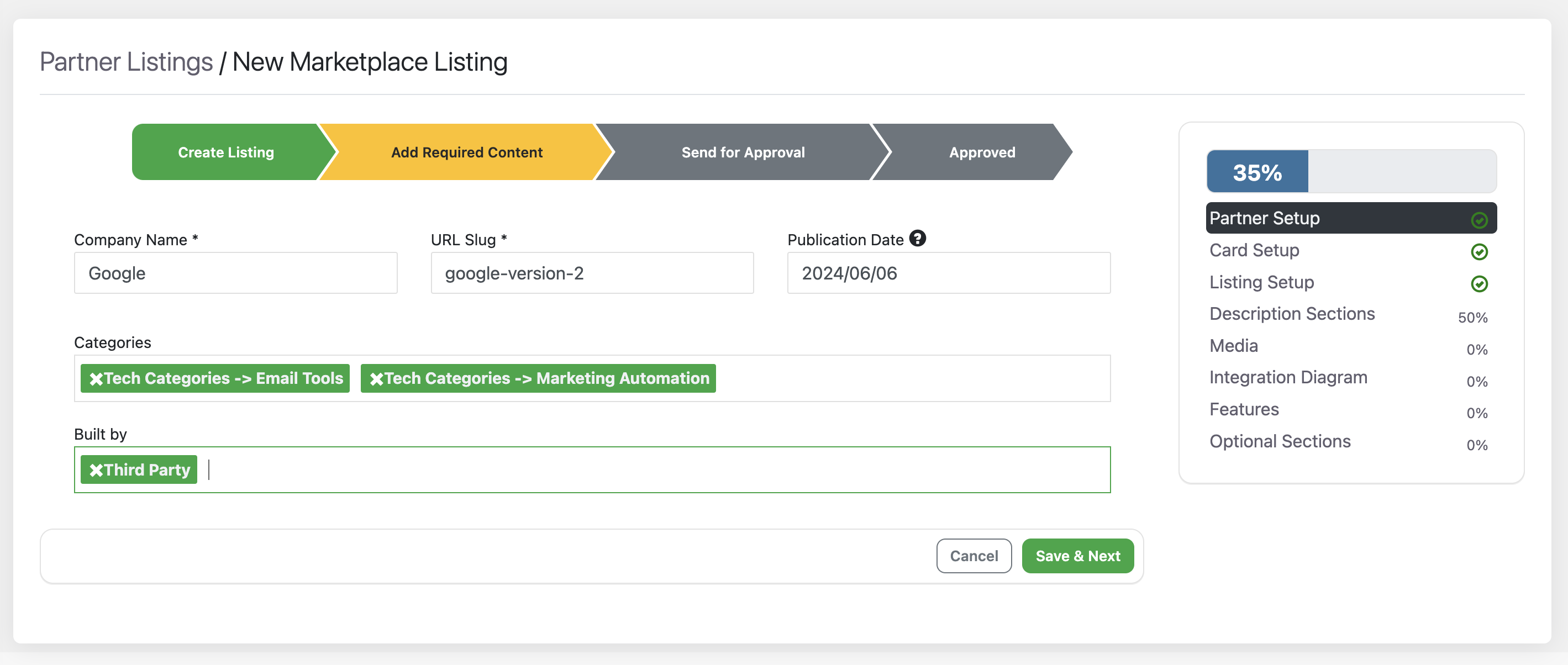1568x665 pixels.
Task: Click the Features 0% value
Action: click(1477, 413)
